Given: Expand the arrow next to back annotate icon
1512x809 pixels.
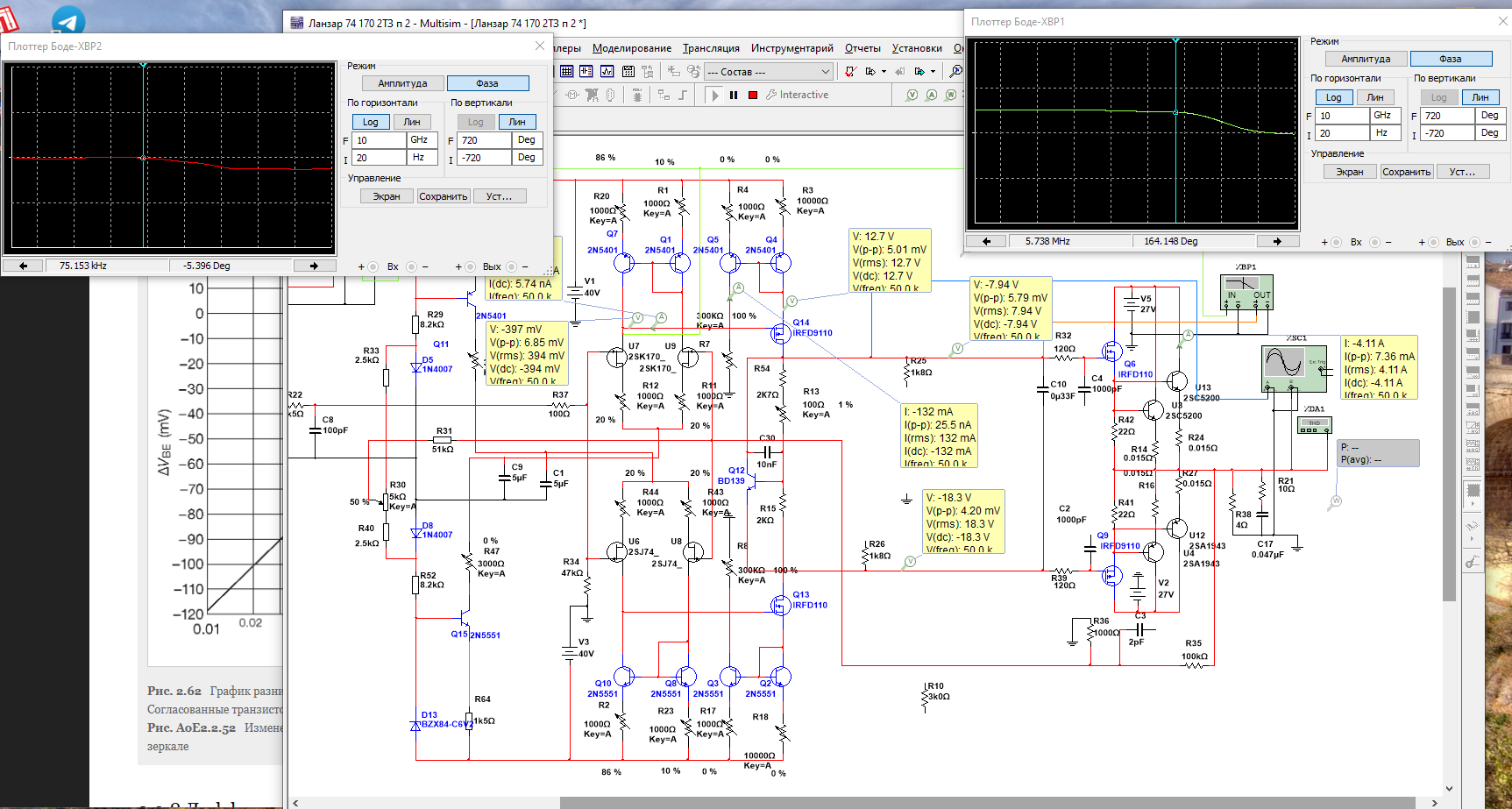Looking at the screenshot, I should (x=933, y=71).
